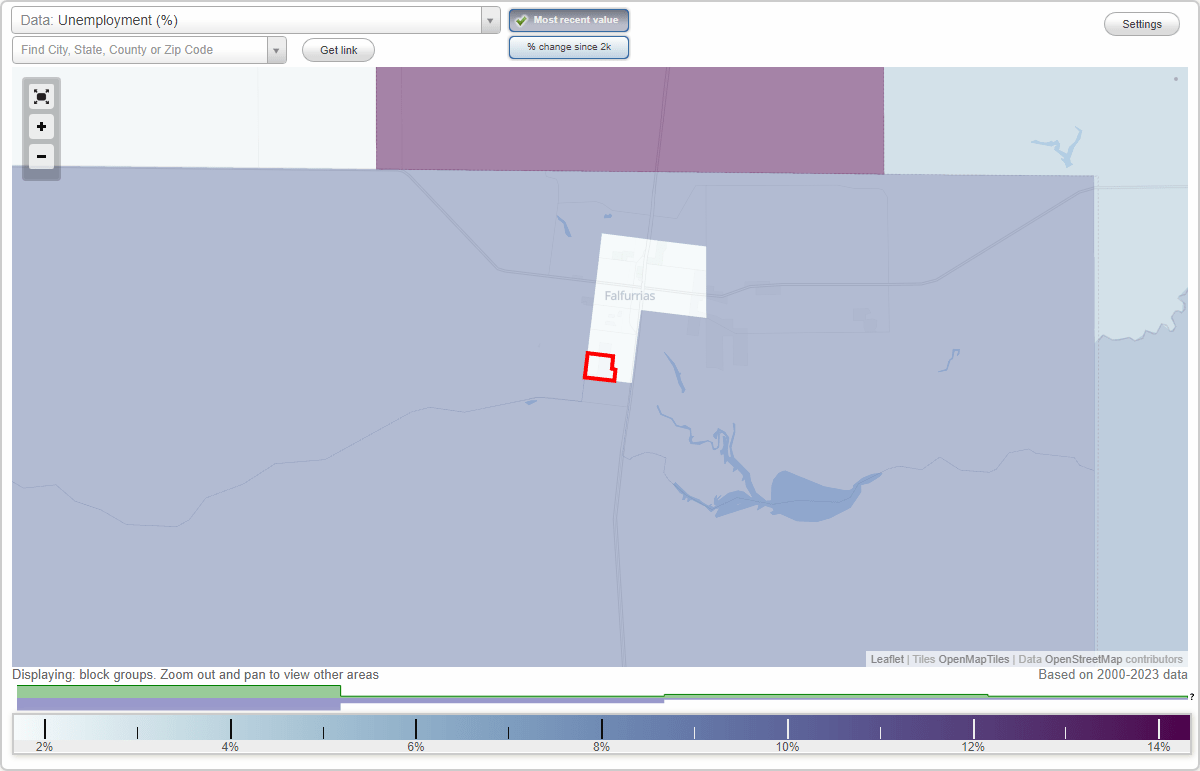This screenshot has width=1200, height=771.
Task: Select the red-outlined block group on map
Action: click(x=600, y=367)
